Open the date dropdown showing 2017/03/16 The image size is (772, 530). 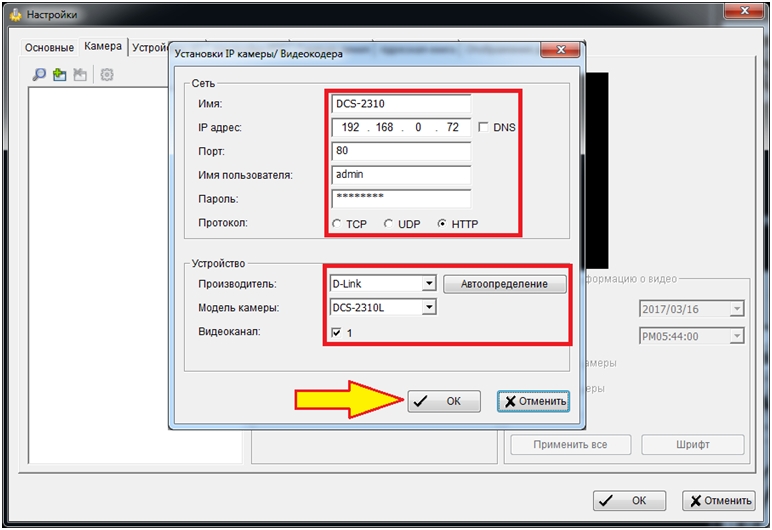[x=737, y=309]
